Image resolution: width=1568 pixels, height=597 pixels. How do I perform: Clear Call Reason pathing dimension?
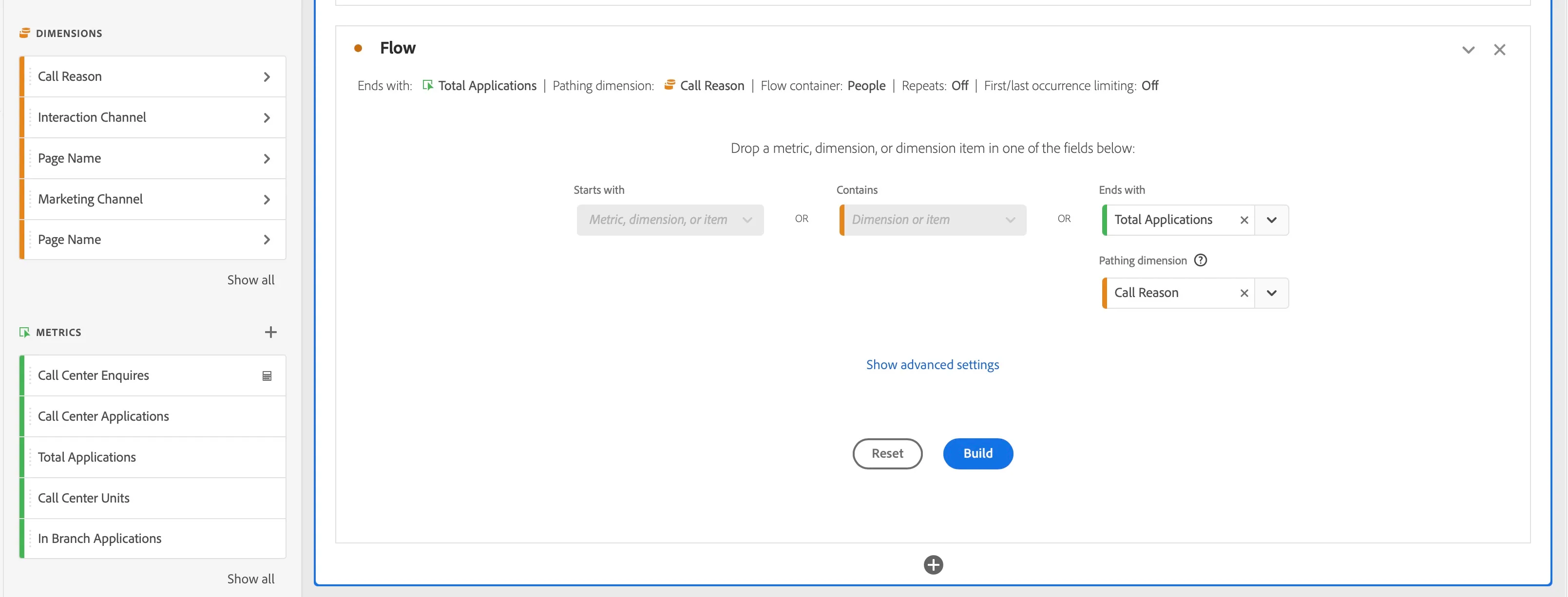coord(1244,293)
